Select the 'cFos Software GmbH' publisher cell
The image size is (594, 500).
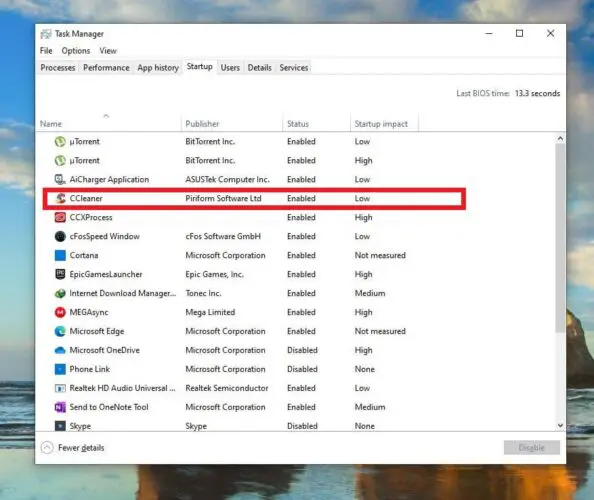click(223, 236)
